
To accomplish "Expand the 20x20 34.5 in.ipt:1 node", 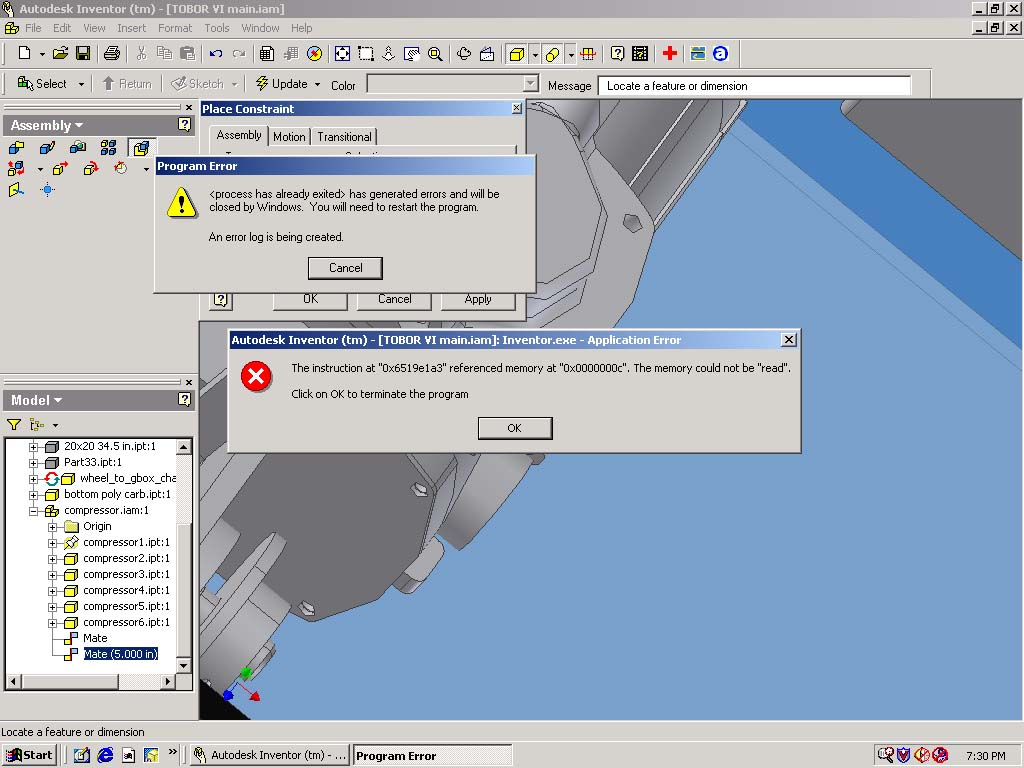I will (x=33, y=447).
